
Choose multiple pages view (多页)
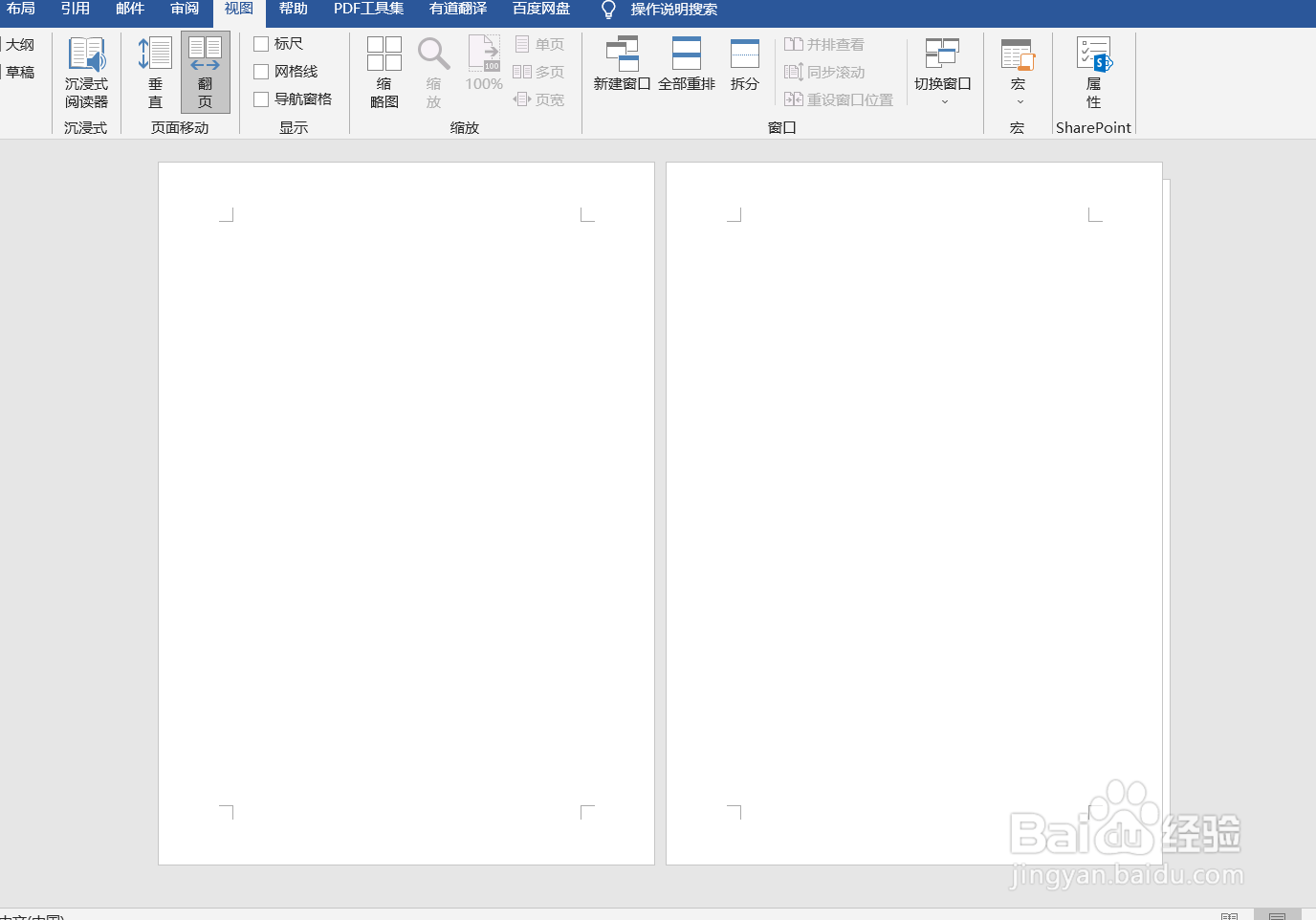coord(538,72)
